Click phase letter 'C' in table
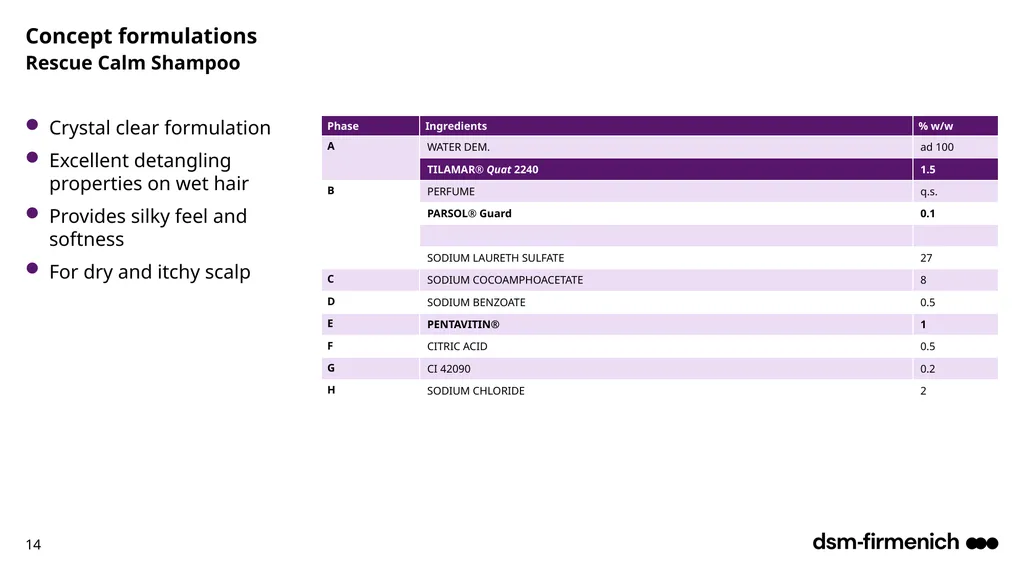Image resolution: width=1024 pixels, height=575 pixels. [x=330, y=279]
